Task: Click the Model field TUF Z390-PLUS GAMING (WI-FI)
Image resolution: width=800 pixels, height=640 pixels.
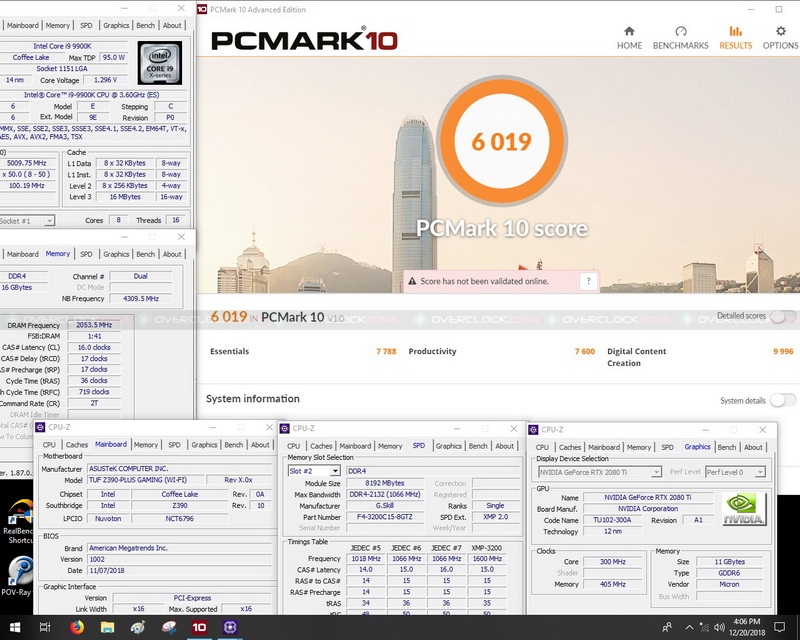Action: (x=145, y=480)
